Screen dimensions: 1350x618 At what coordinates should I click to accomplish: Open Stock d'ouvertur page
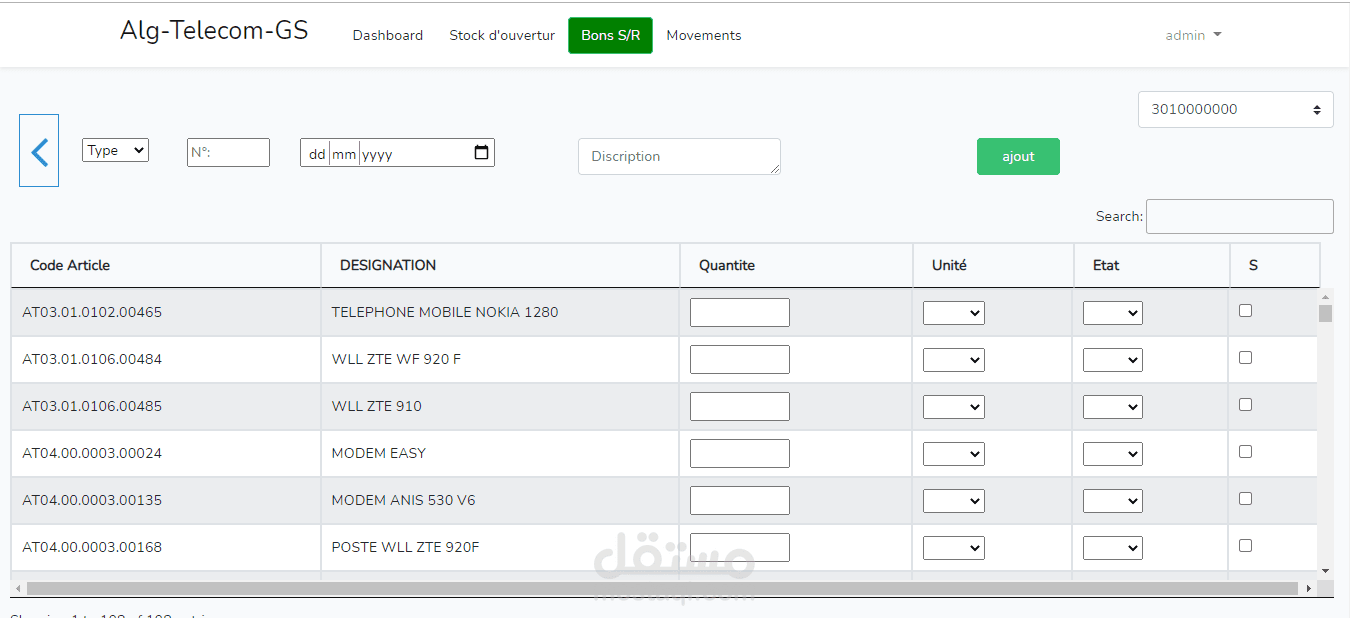(502, 35)
